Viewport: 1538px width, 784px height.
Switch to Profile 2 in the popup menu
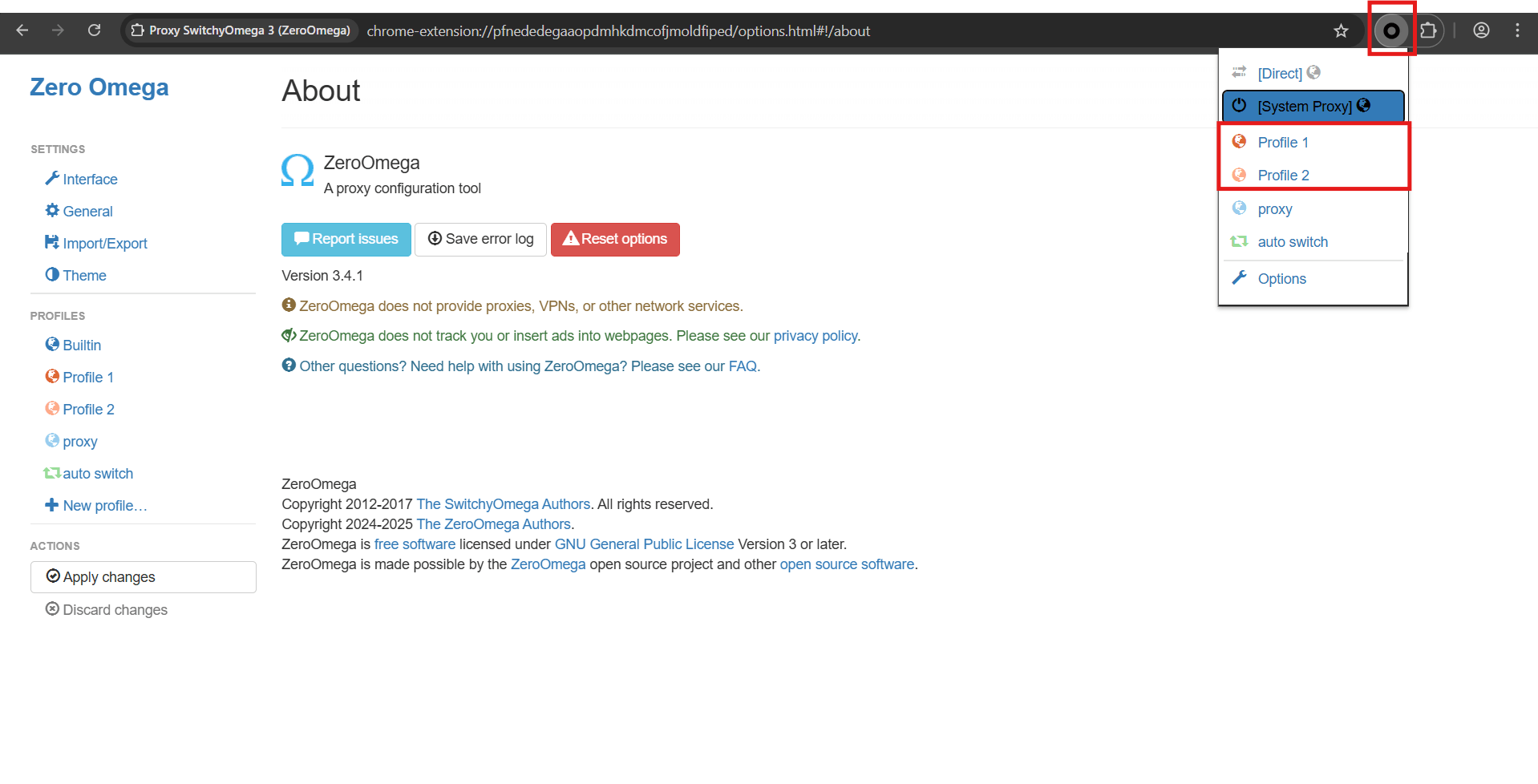[x=1313, y=175]
